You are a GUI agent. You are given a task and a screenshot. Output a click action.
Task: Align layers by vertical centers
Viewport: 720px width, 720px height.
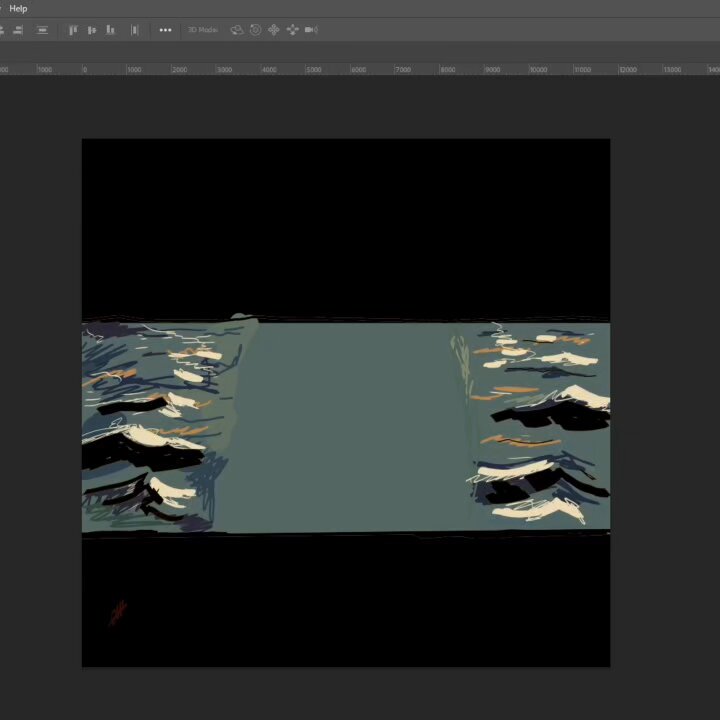(x=92, y=30)
